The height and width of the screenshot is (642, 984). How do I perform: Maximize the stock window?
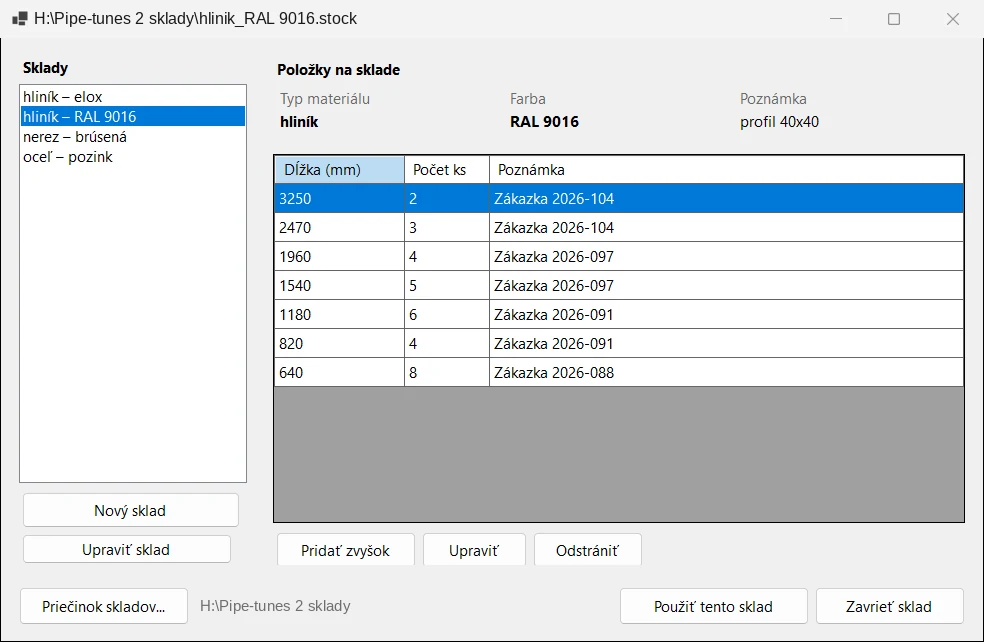(894, 19)
